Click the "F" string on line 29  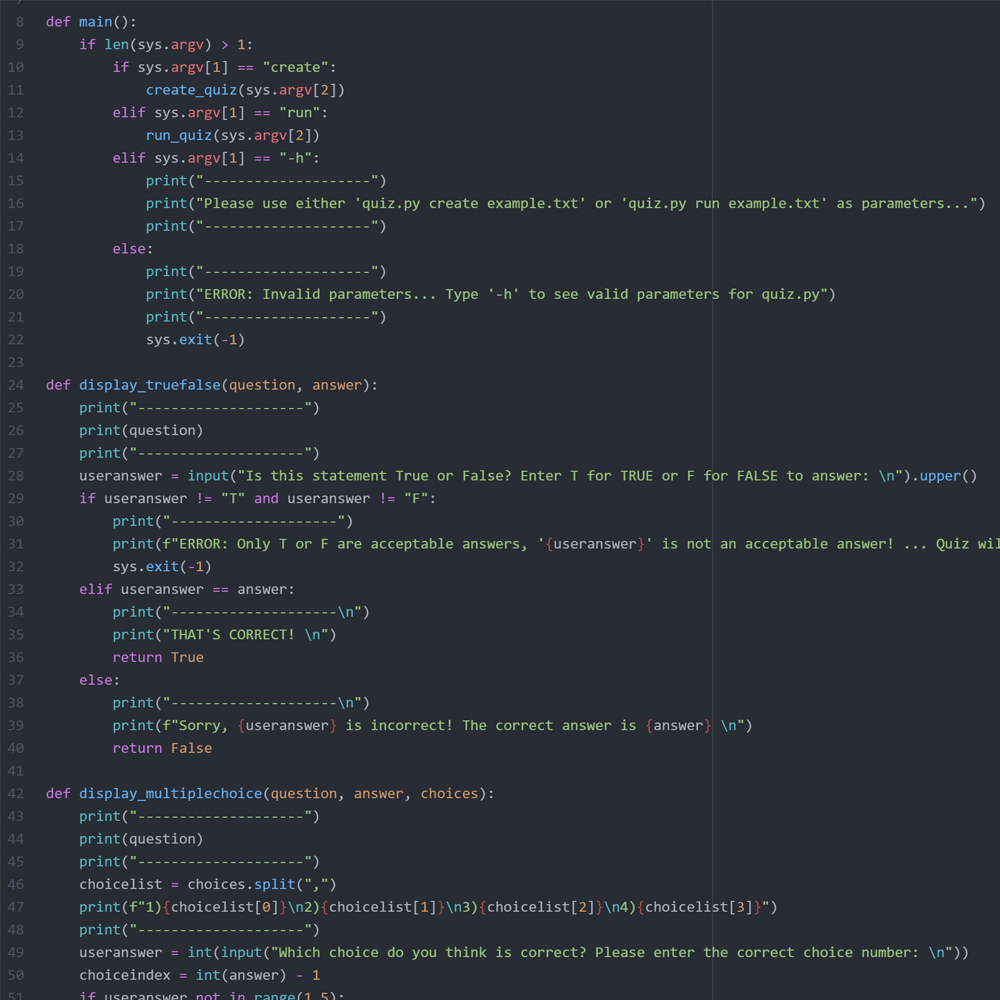point(416,499)
